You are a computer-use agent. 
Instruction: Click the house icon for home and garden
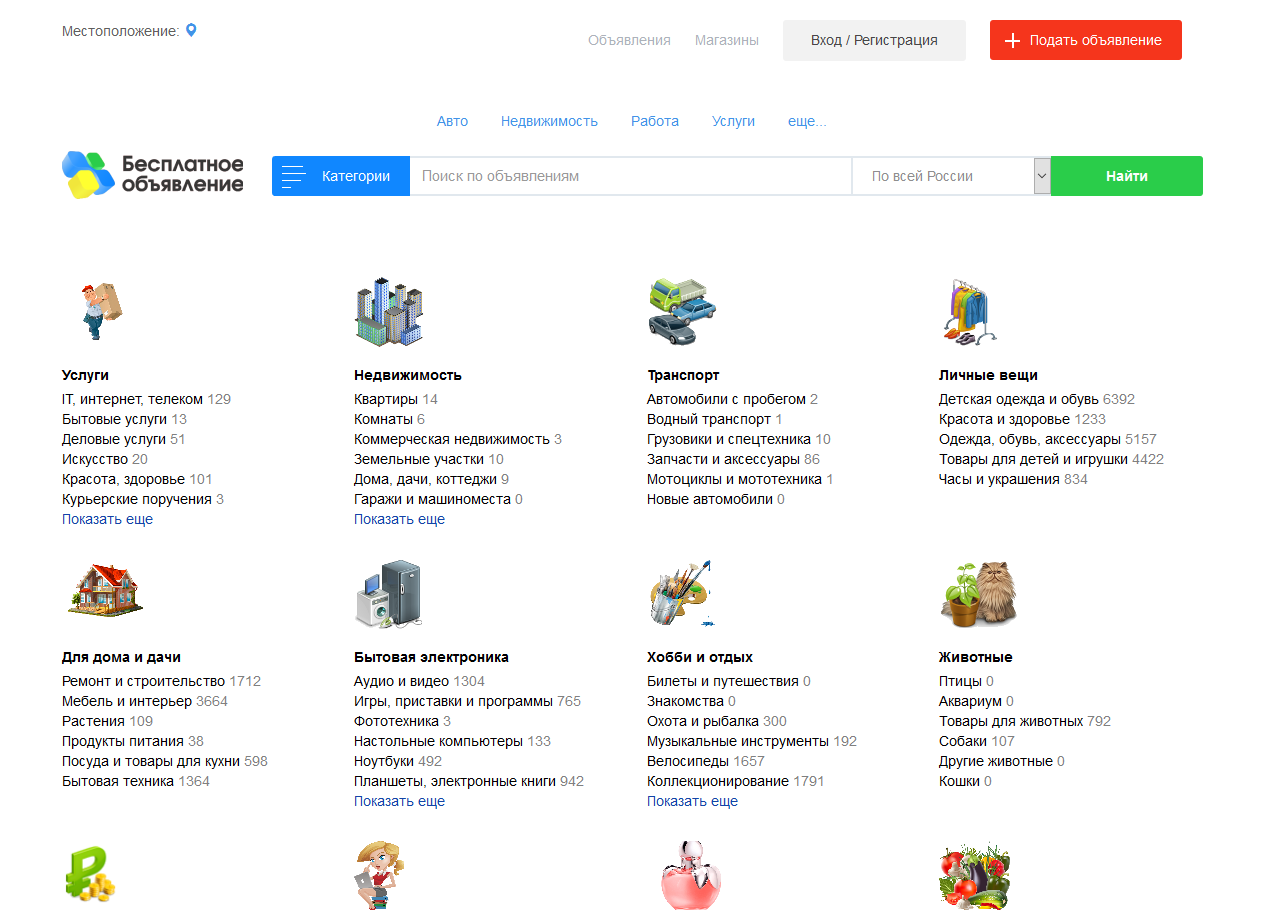tap(105, 591)
